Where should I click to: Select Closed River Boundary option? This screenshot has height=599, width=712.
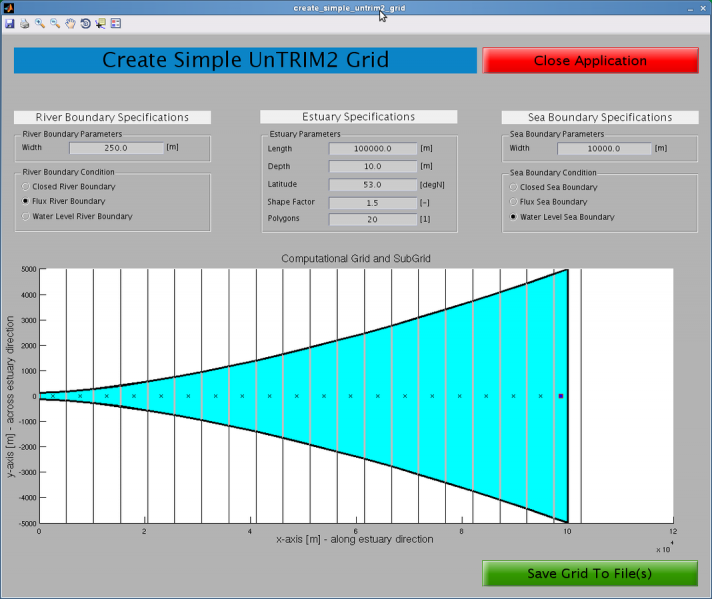click(26, 186)
